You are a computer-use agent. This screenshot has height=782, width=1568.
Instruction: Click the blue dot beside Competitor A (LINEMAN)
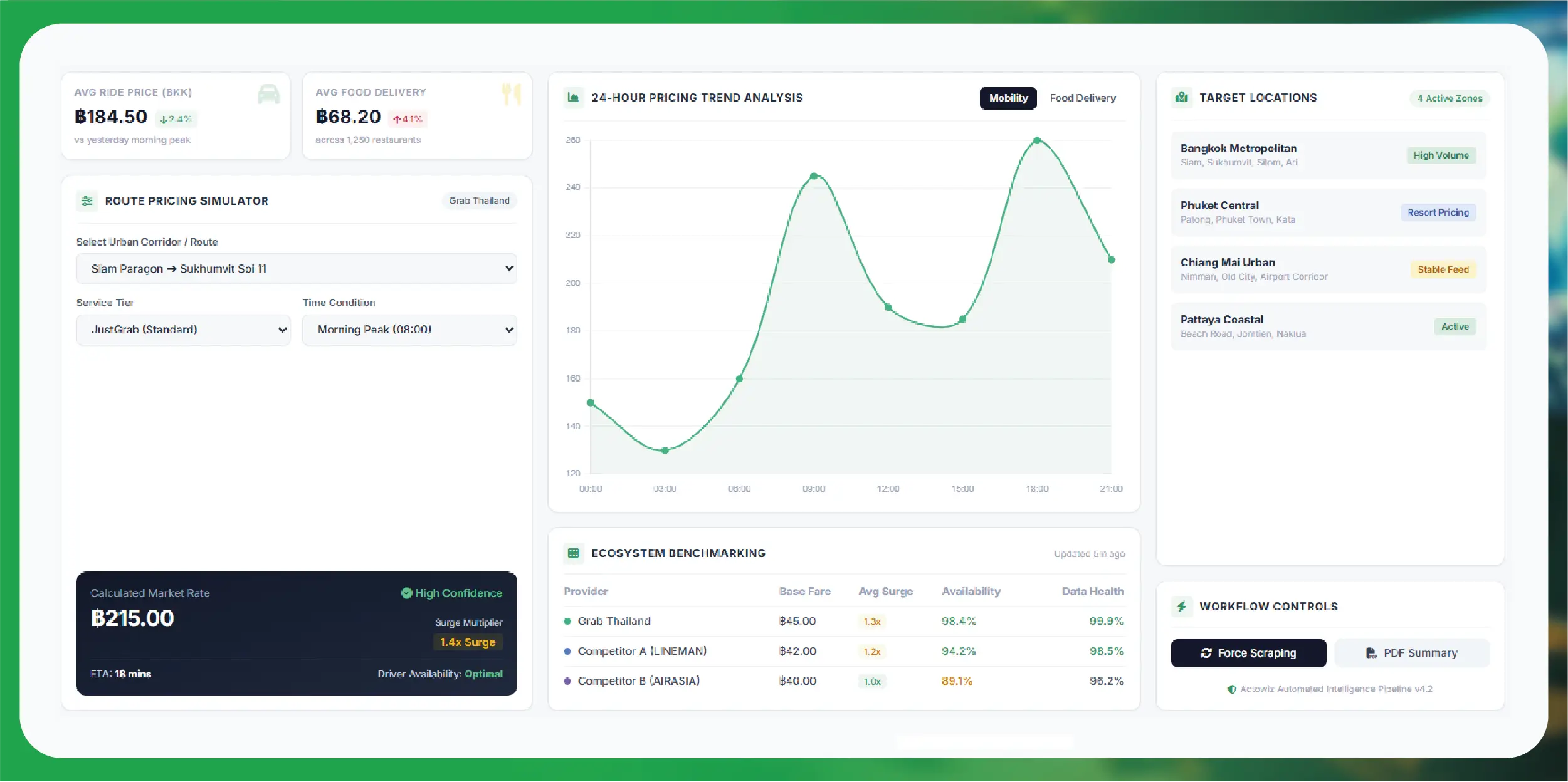point(567,652)
